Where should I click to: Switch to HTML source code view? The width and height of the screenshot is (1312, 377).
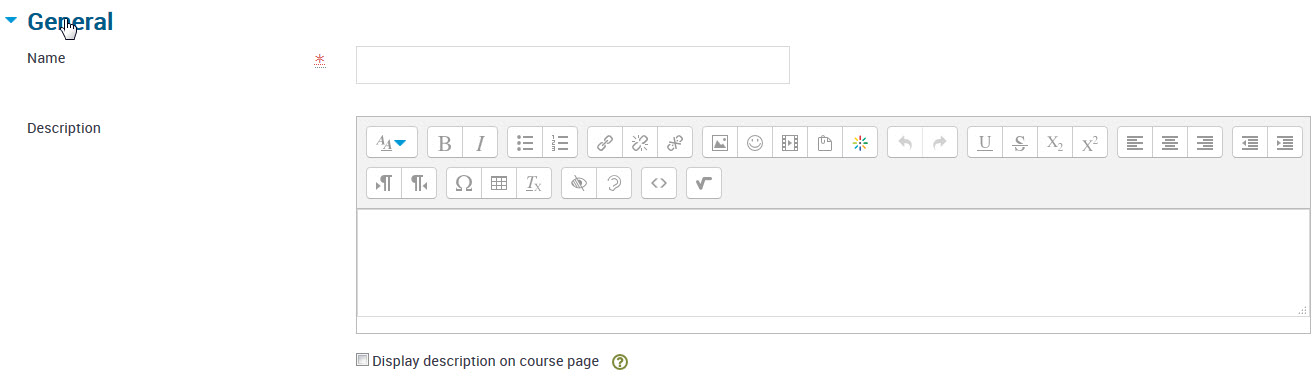pos(659,183)
